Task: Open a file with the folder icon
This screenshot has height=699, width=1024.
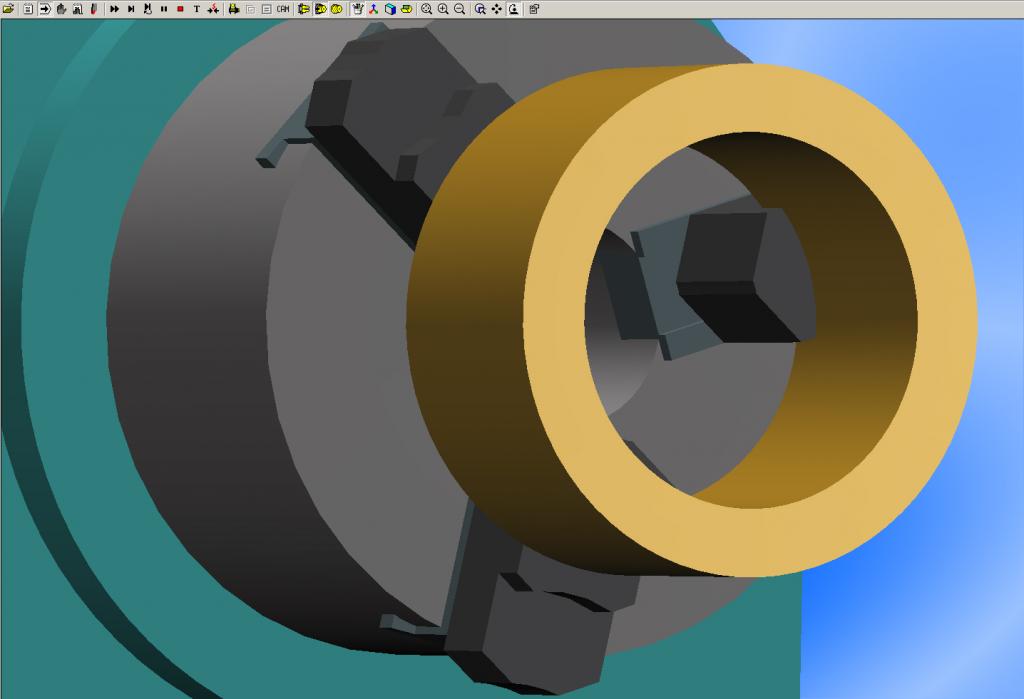Action: (9, 9)
